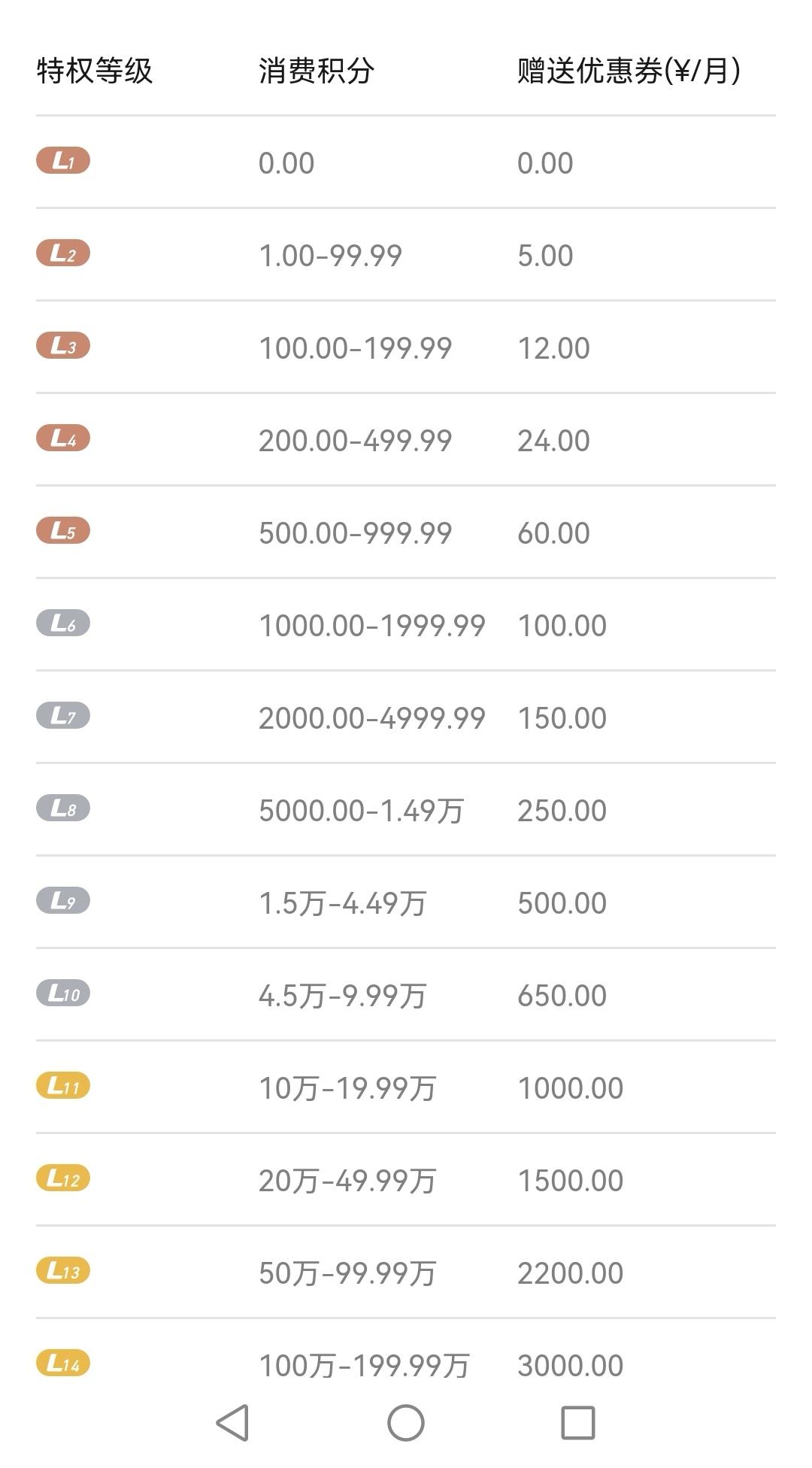812x1468 pixels.
Task: Tap the 赠送优惠券(¥/月) column header
Action: coord(629,71)
